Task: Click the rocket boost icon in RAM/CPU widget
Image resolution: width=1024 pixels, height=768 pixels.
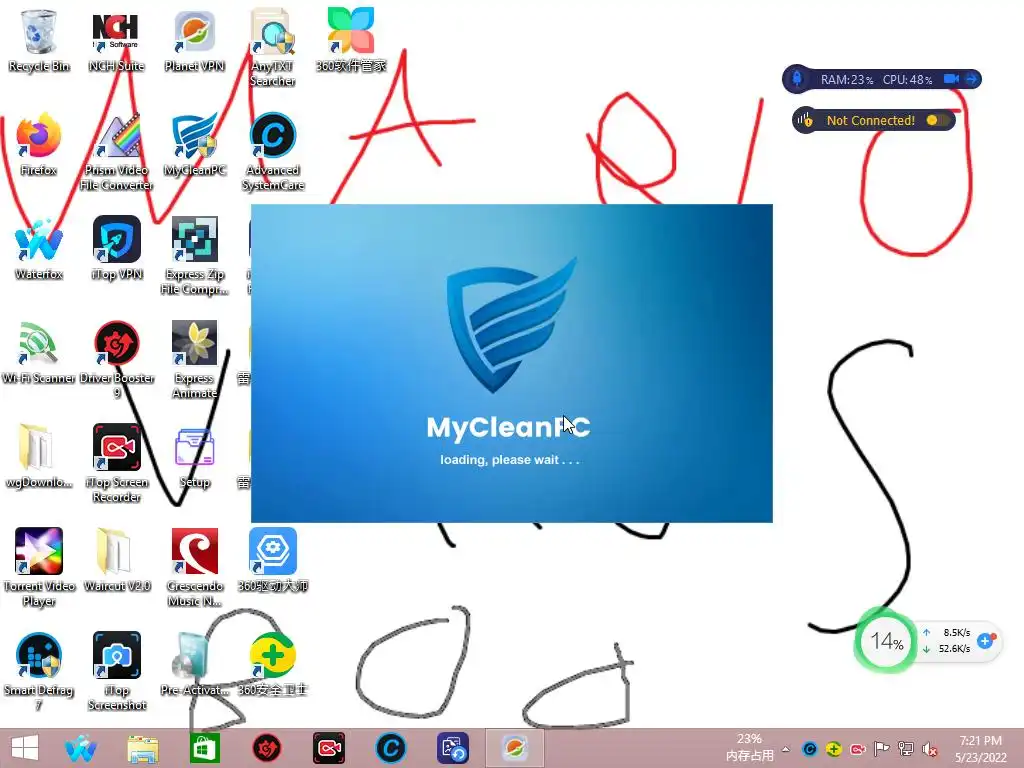Action: pyautogui.click(x=797, y=79)
